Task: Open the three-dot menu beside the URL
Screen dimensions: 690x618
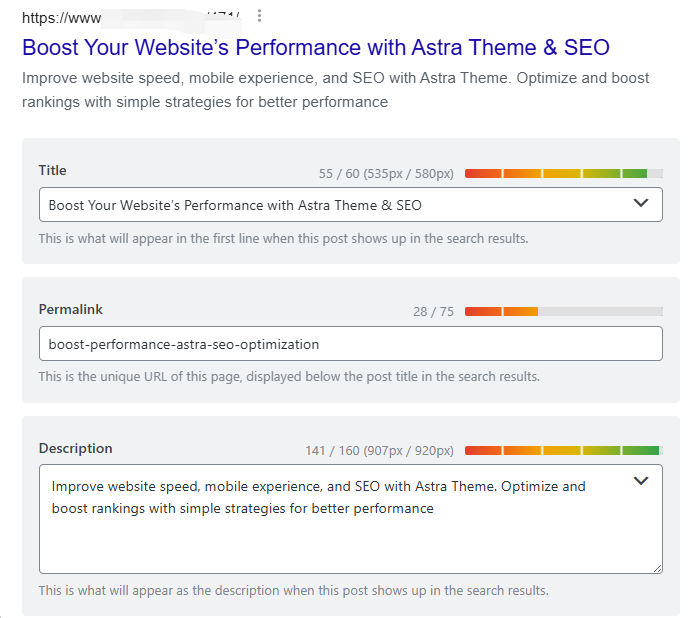Action: (260, 16)
